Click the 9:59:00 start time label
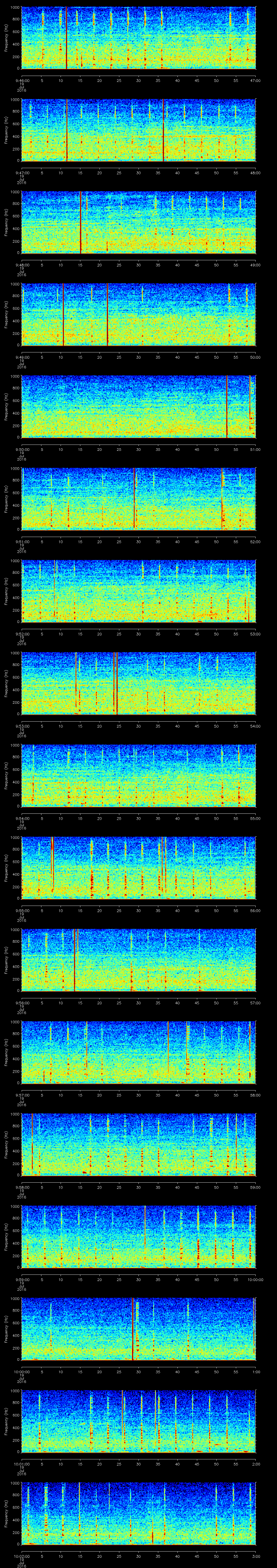Screen dimensions: 277x1568 point(22,1279)
